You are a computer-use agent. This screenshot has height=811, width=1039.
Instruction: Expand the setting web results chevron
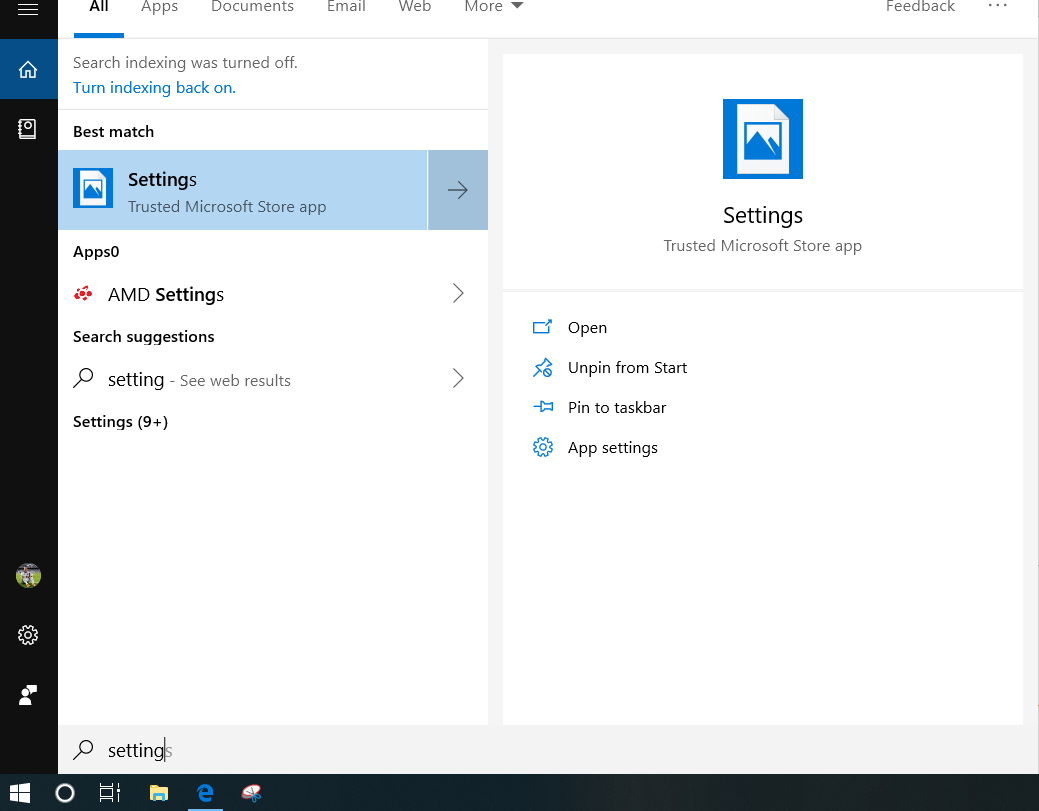click(x=458, y=378)
